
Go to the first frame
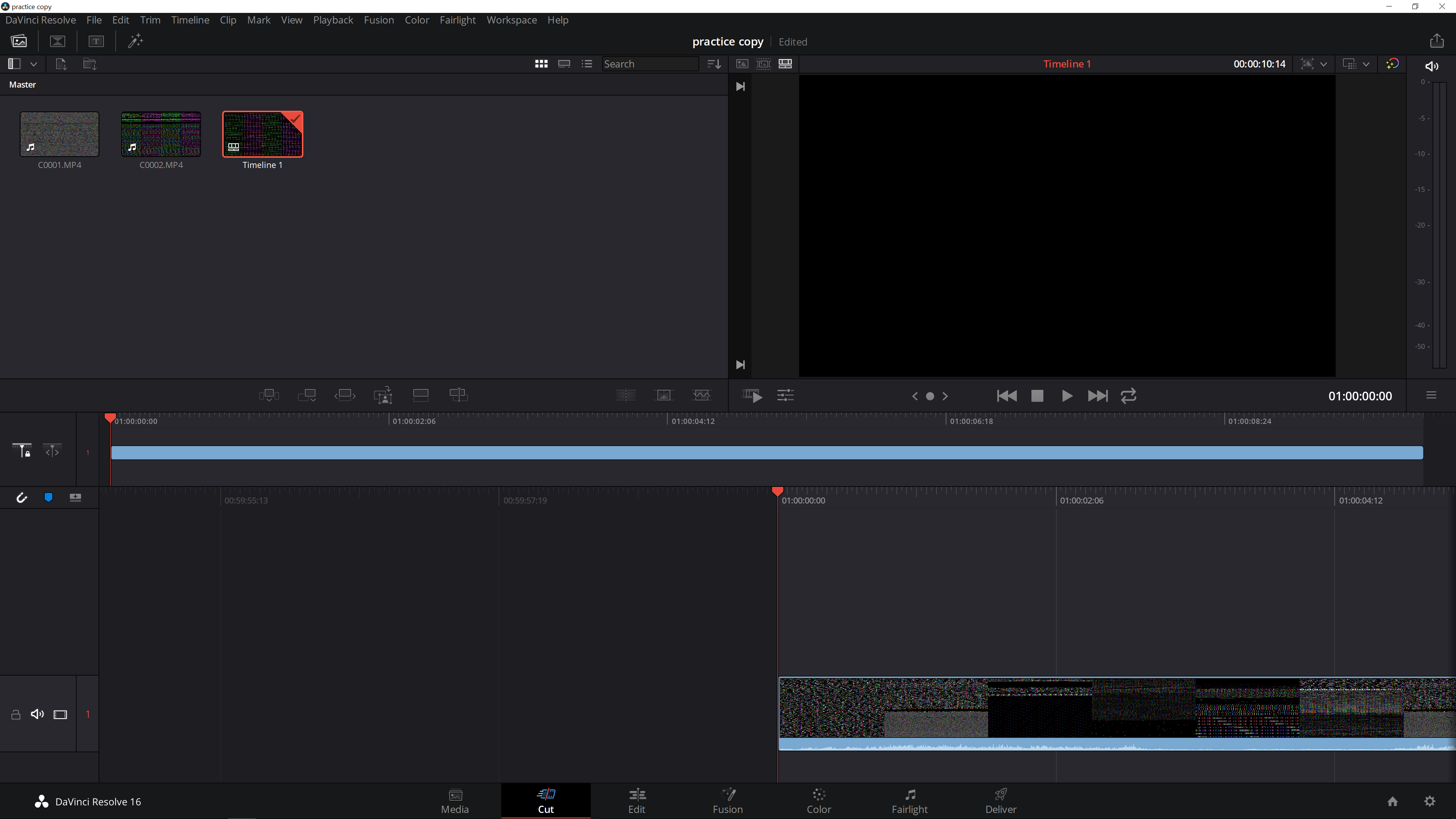1007,395
